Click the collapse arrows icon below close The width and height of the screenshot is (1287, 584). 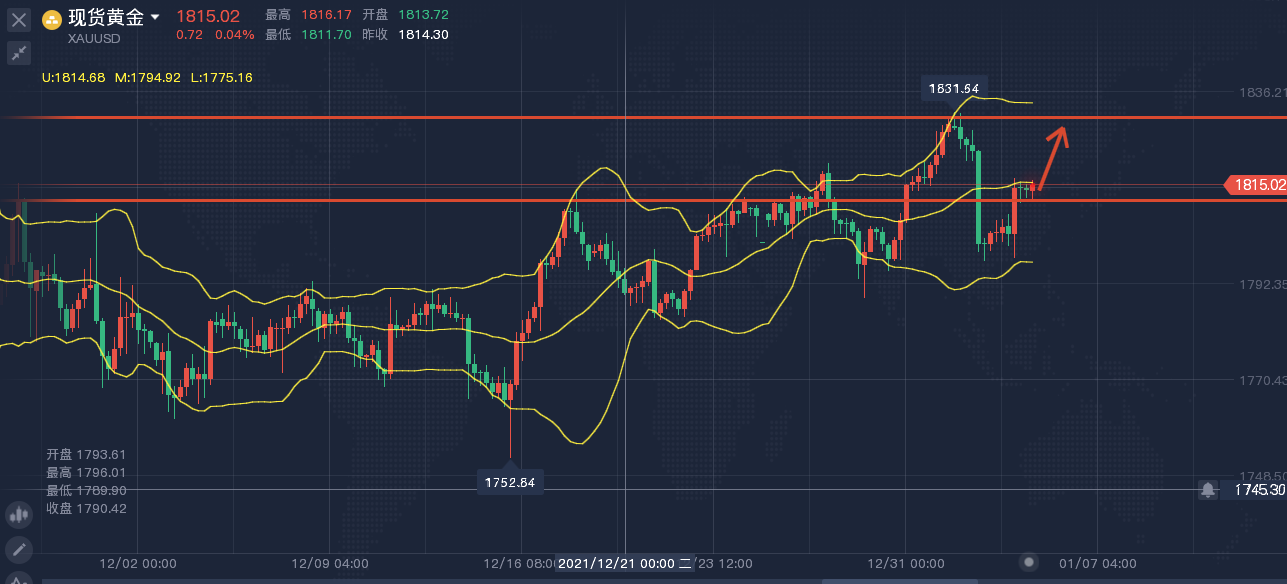click(x=18, y=53)
